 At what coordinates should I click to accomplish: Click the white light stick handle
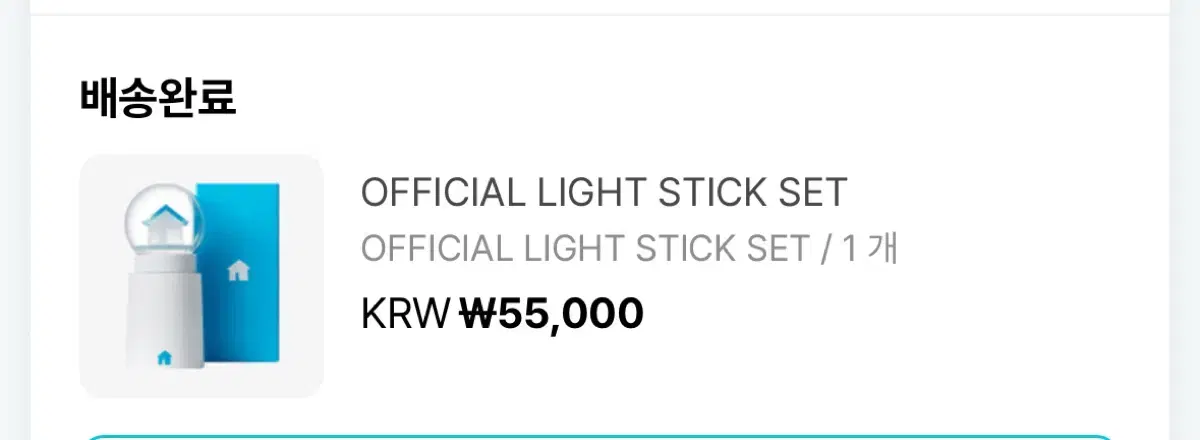click(x=162, y=310)
